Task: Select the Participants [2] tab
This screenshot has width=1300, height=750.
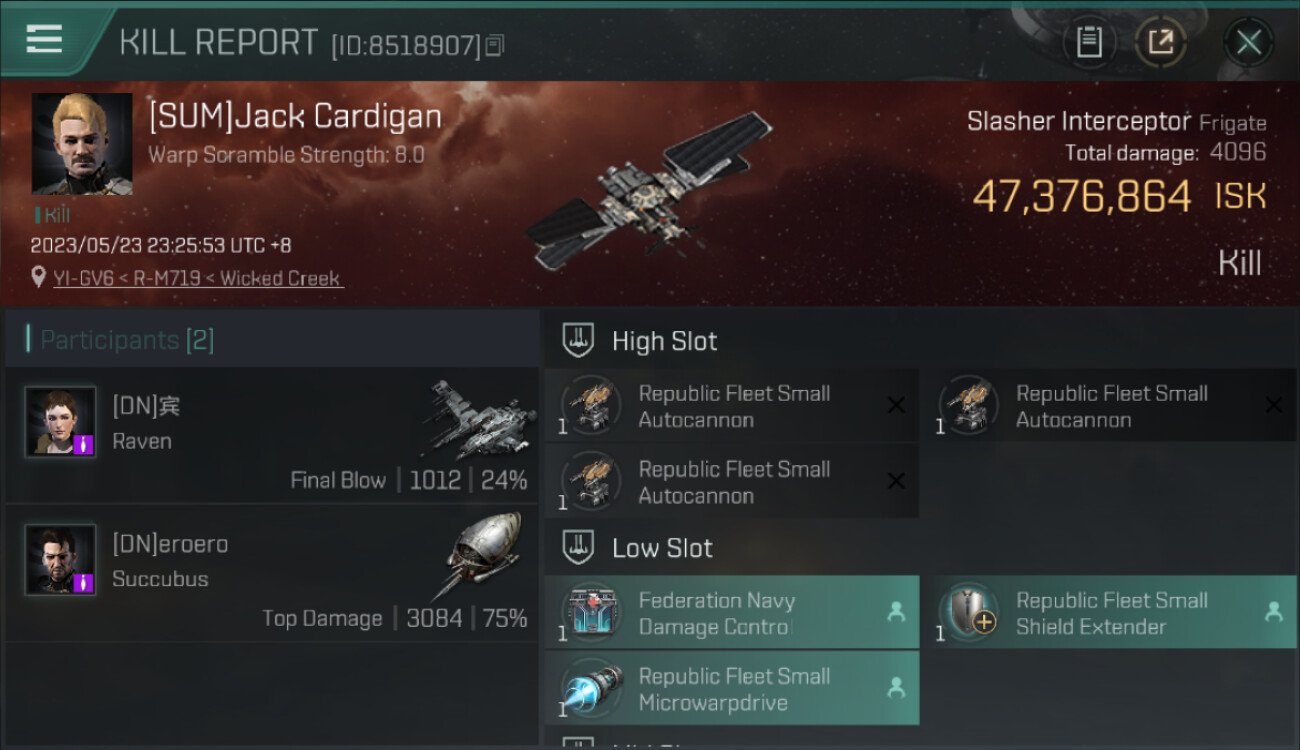Action: (x=127, y=340)
